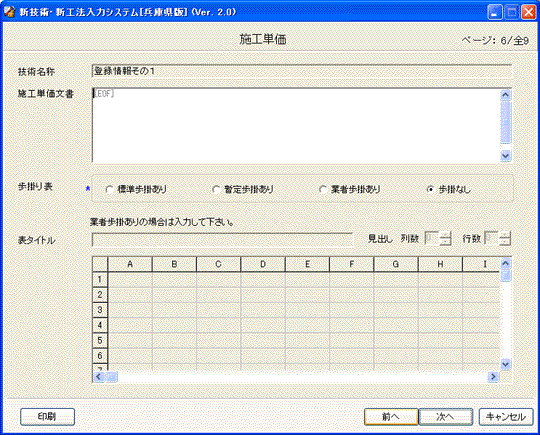Close the window with the red X
This screenshot has height=435, width=540.
tap(528, 13)
